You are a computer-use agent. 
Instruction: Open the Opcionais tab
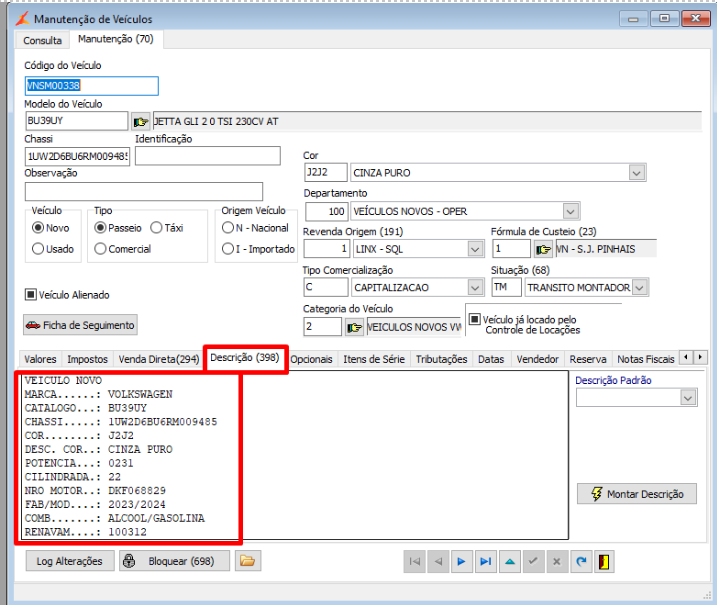click(311, 359)
